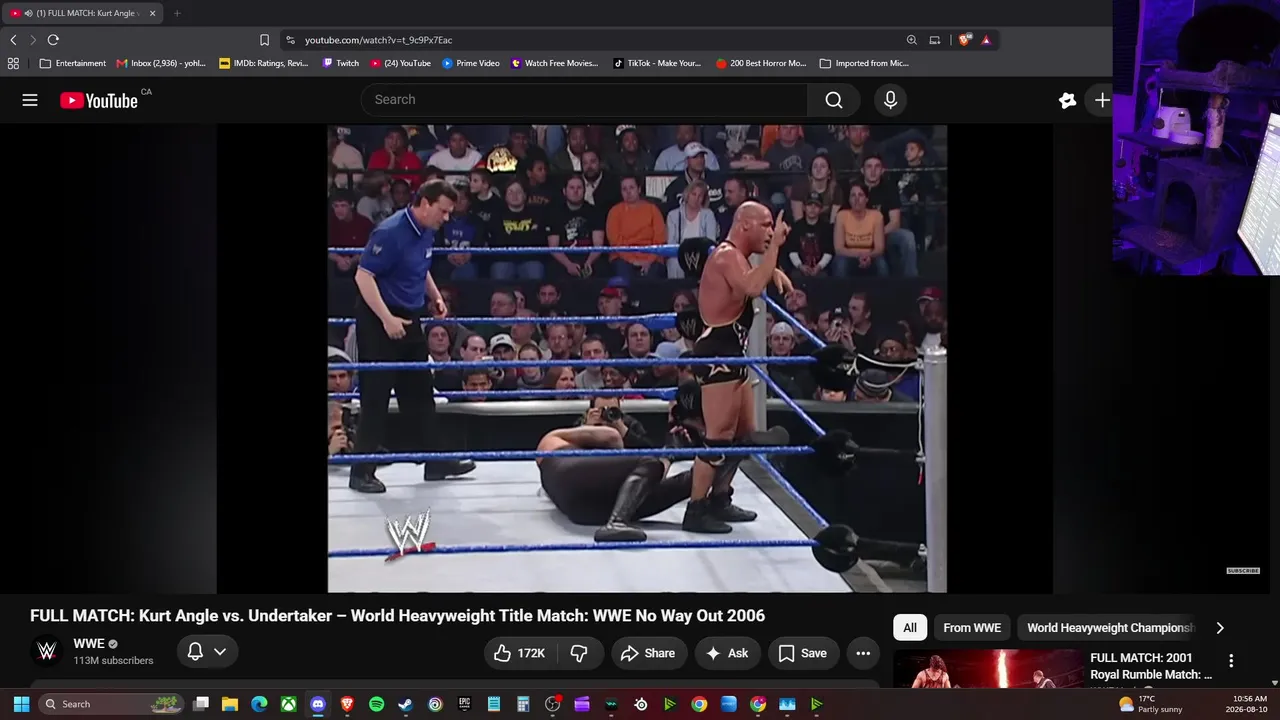
Task: Click the browser address bar URL
Action: coord(379,40)
